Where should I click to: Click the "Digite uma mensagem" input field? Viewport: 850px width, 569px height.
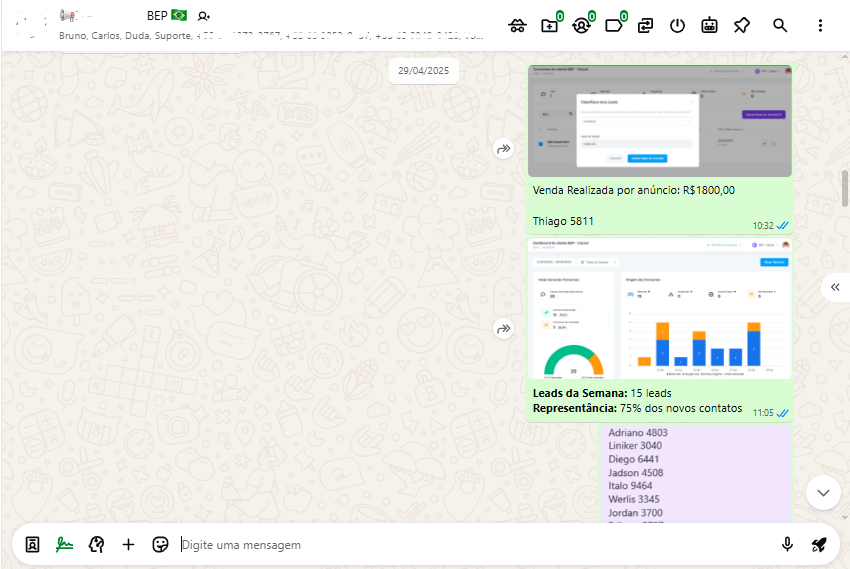[x=470, y=545]
